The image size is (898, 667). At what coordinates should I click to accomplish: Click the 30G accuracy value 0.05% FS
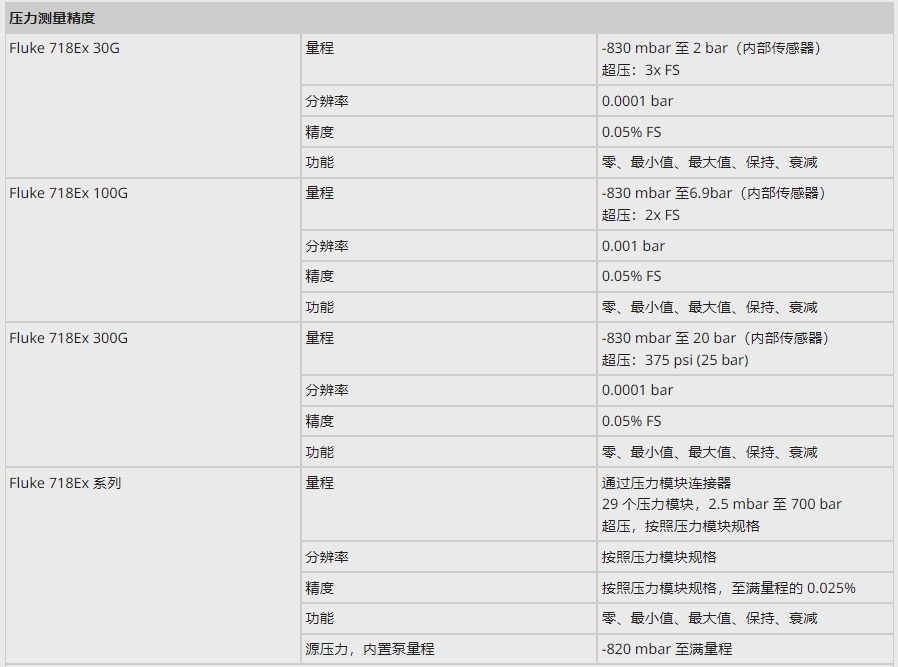[x=631, y=132]
